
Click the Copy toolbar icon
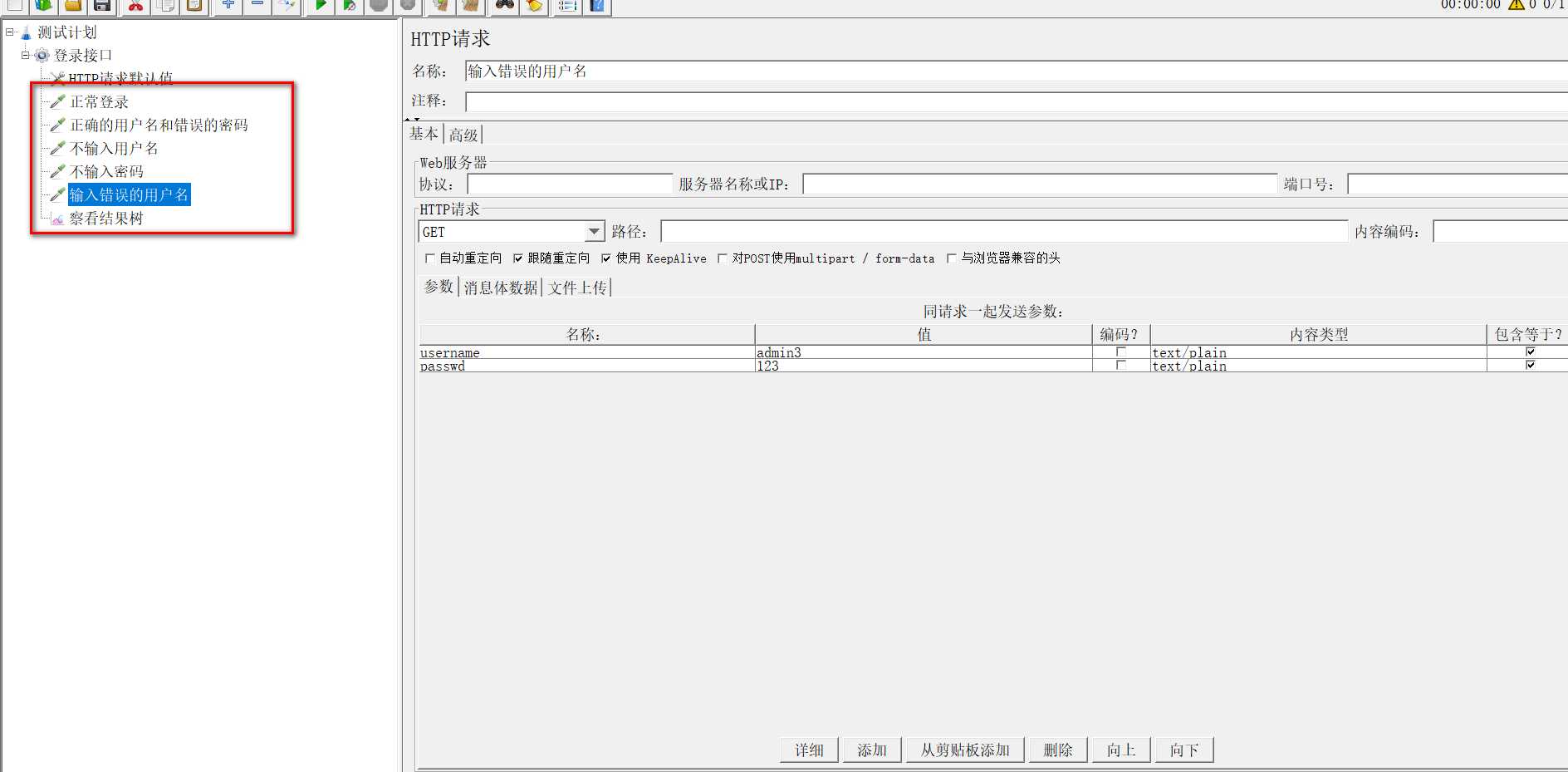click(164, 5)
